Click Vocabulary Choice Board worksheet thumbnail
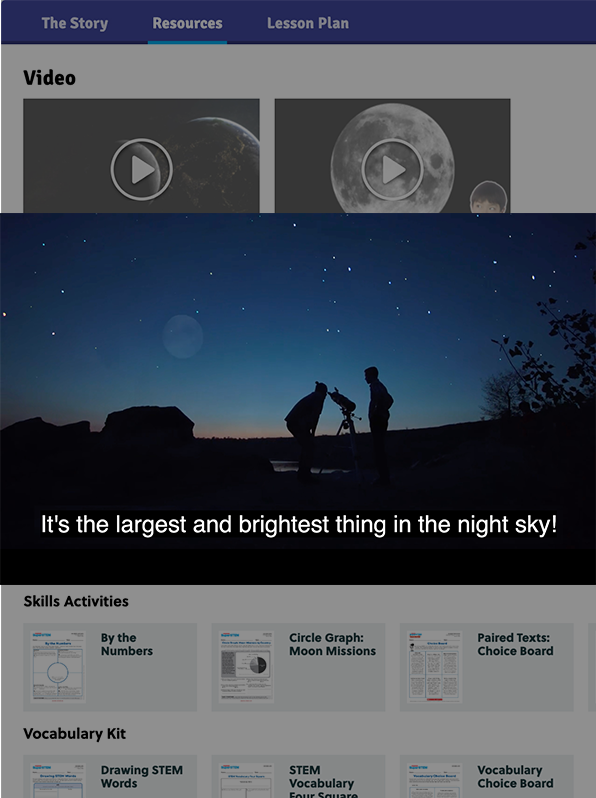Image resolution: width=596 pixels, height=798 pixels. (x=435, y=781)
